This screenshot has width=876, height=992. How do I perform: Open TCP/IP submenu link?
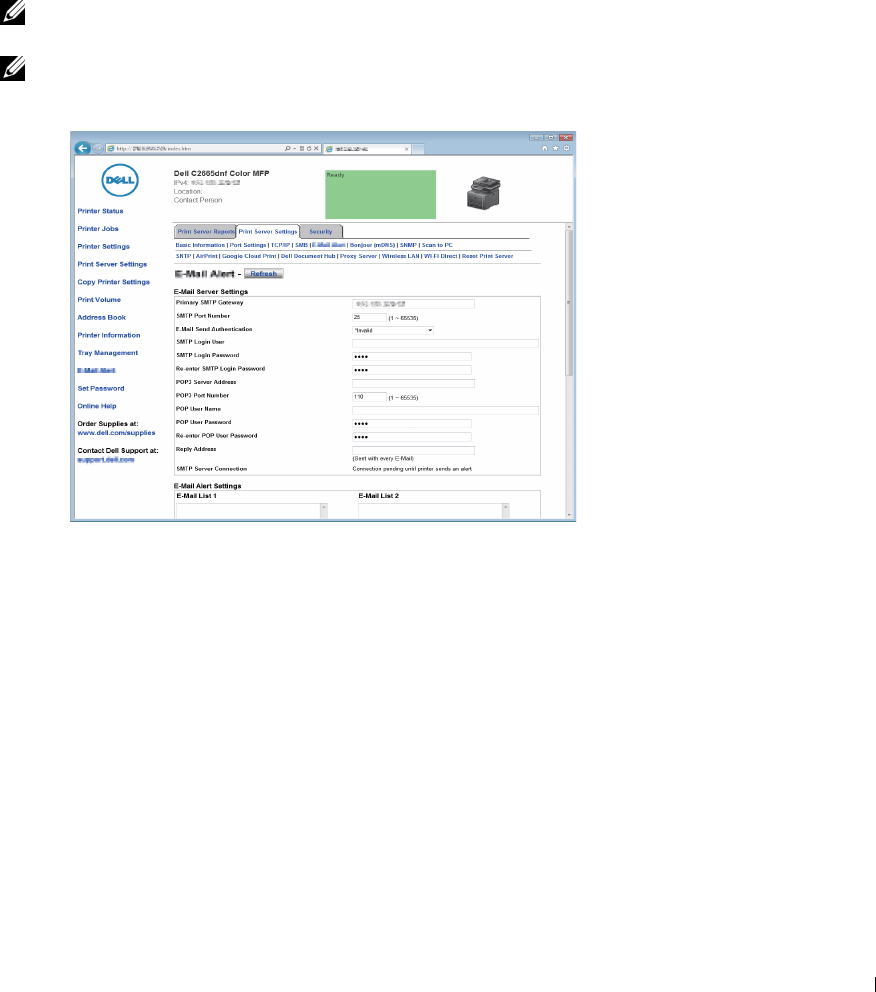(280, 245)
